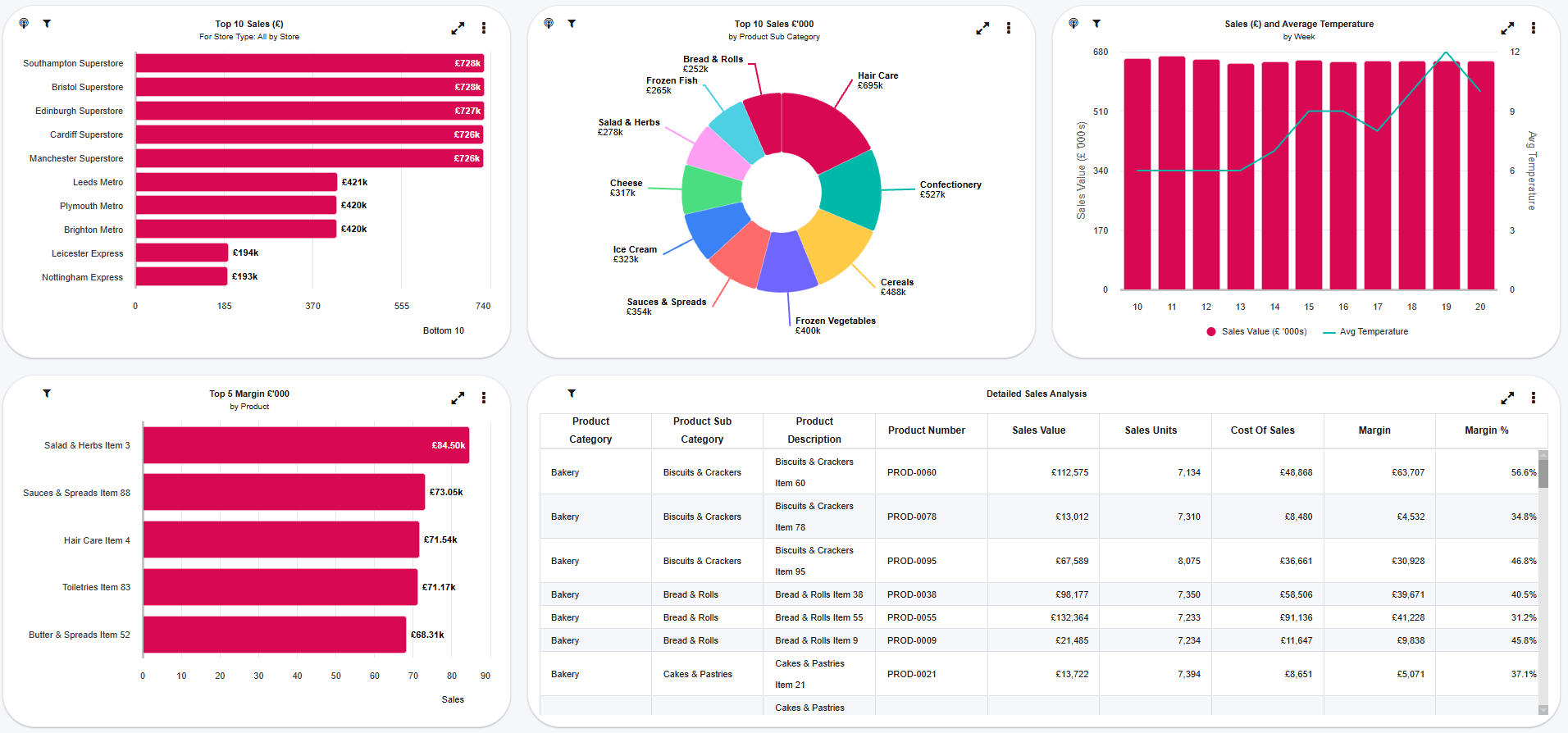Click insight bulb on Sales and Temperature chart
1568x733 pixels.
[1073, 24]
